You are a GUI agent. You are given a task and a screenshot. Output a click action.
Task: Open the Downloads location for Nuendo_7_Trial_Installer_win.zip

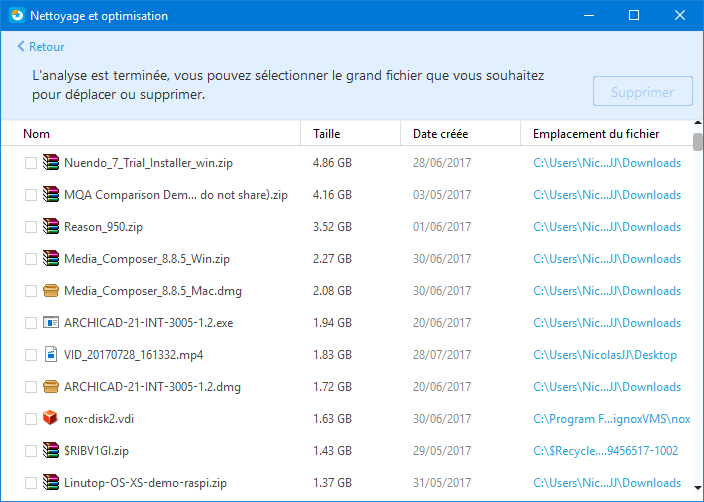coord(607,163)
